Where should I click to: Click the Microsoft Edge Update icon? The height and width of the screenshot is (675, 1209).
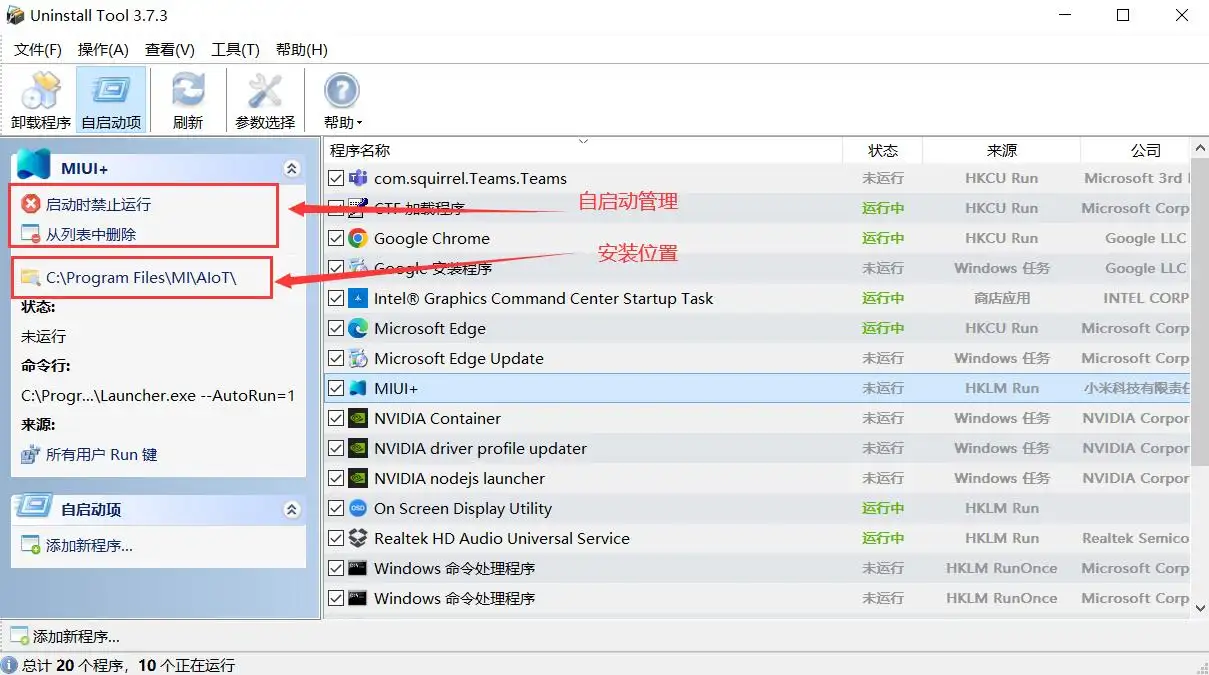point(358,358)
